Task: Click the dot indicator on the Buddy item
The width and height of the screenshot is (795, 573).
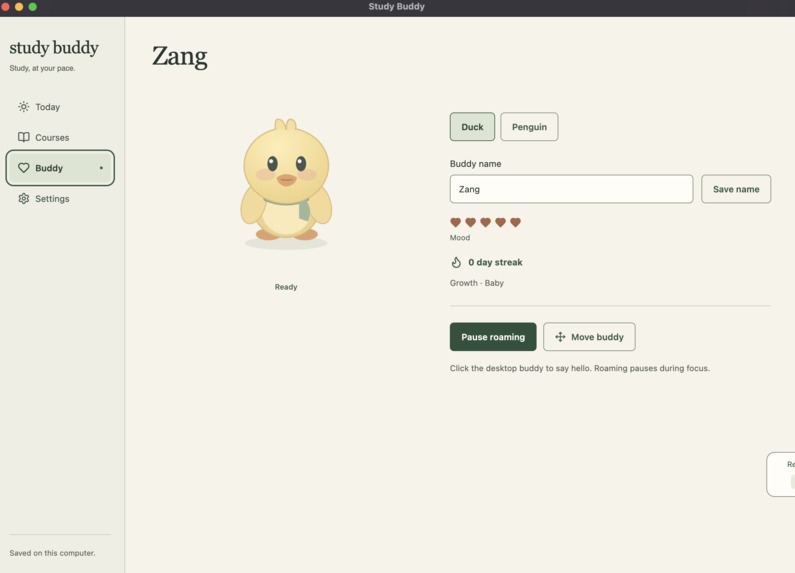Action: click(x=101, y=168)
